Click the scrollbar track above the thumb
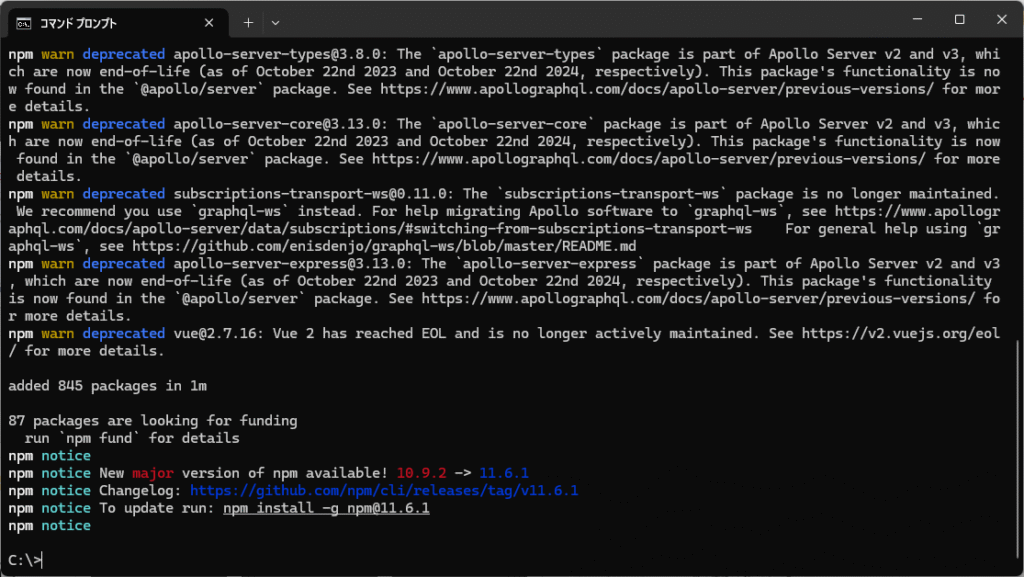 [1017, 200]
